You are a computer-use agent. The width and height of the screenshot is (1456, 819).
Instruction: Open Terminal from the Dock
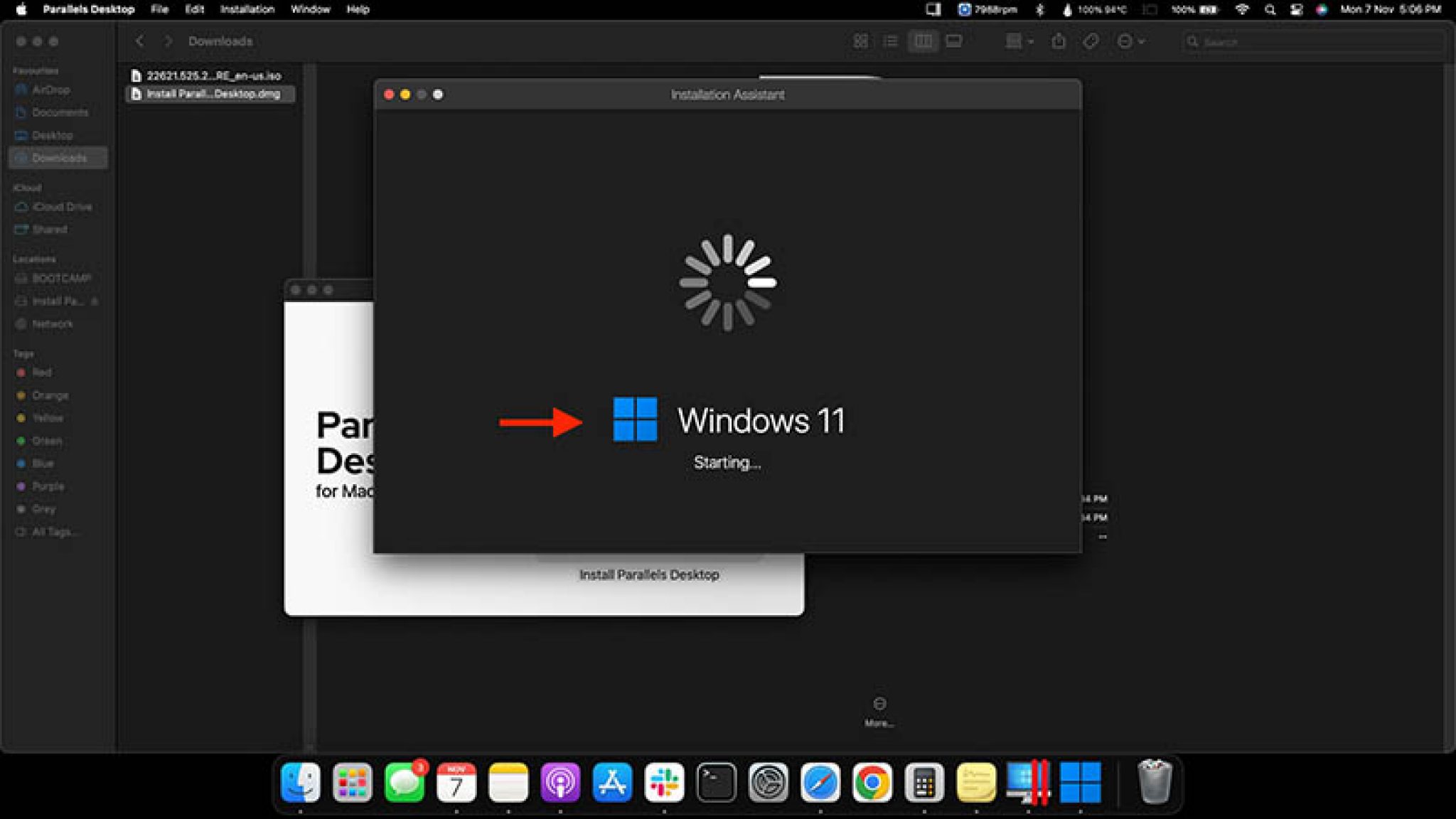[716, 783]
